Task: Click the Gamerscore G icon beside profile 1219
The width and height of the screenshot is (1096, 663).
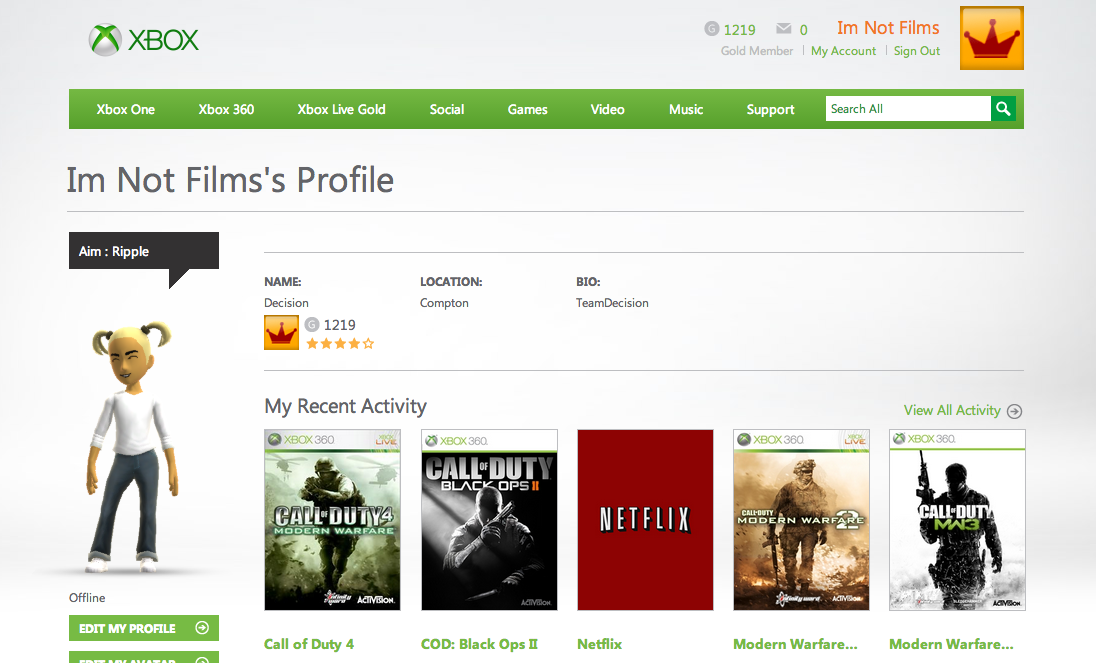Action: point(312,324)
